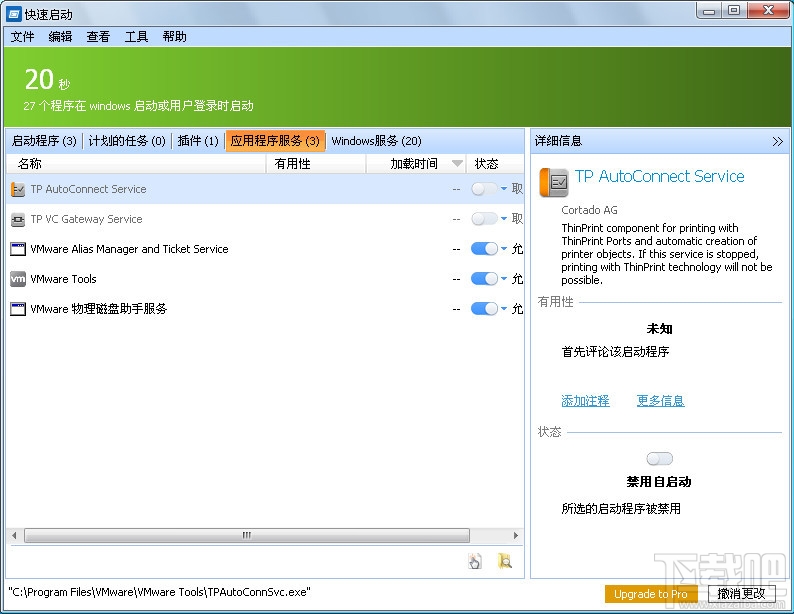The height and width of the screenshot is (614, 794).
Task: Click the TP VC Gateway Service printer icon
Action: (18, 219)
